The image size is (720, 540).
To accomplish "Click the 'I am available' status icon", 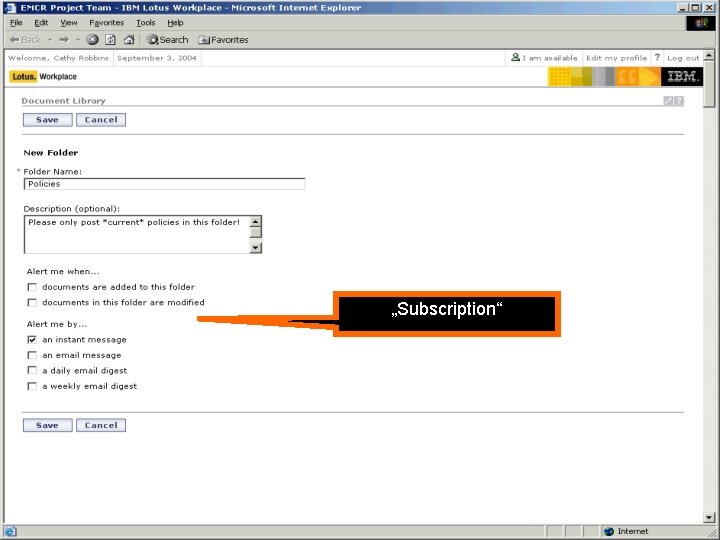I will pyautogui.click(x=516, y=57).
